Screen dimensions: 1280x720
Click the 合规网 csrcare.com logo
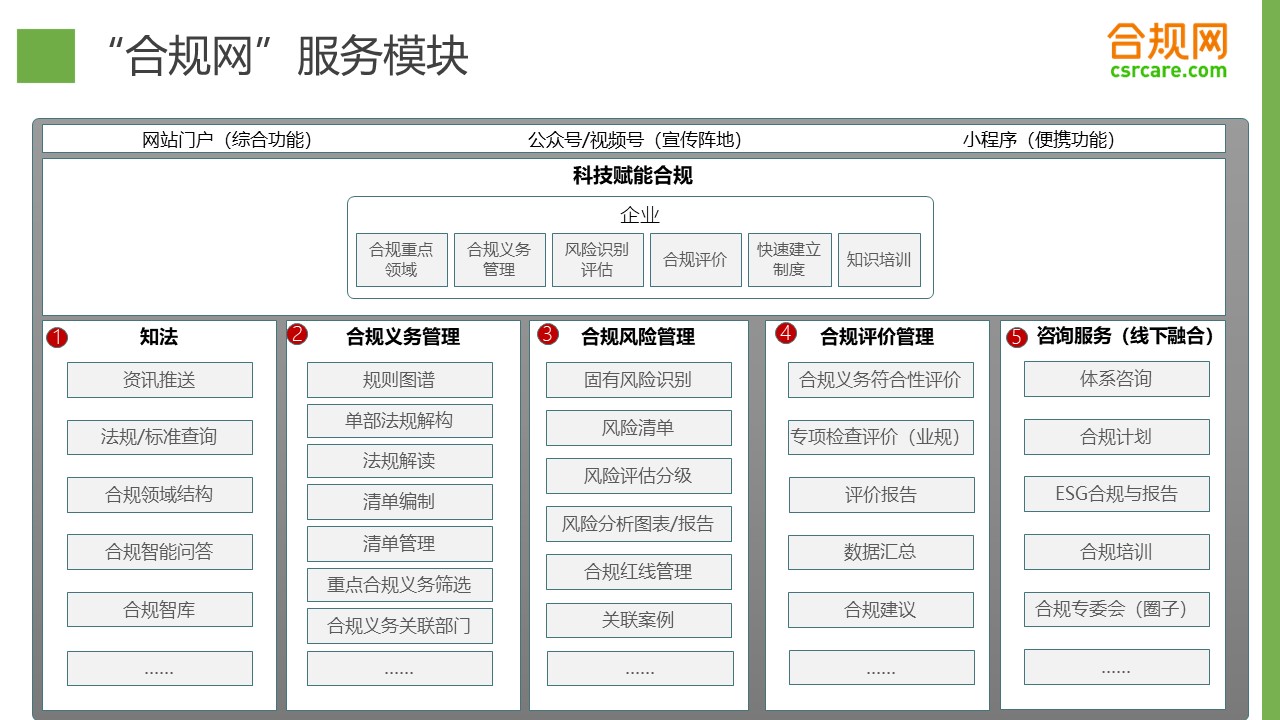click(x=1168, y=51)
